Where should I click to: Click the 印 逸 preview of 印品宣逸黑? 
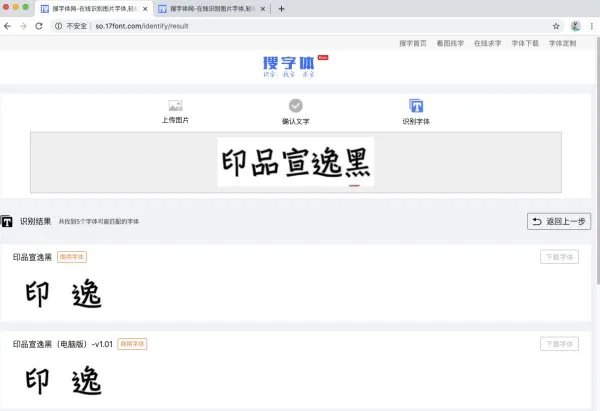click(64, 294)
